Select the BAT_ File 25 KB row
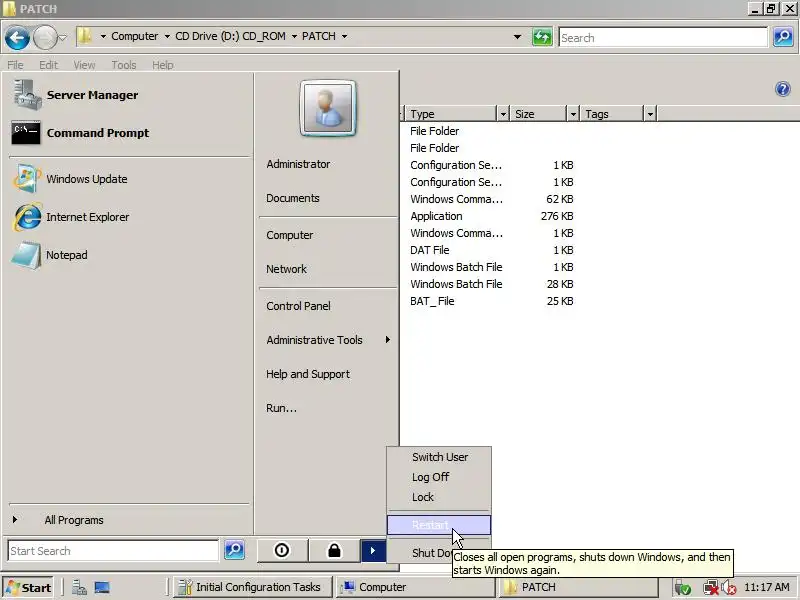This screenshot has height=600, width=800. point(491,301)
